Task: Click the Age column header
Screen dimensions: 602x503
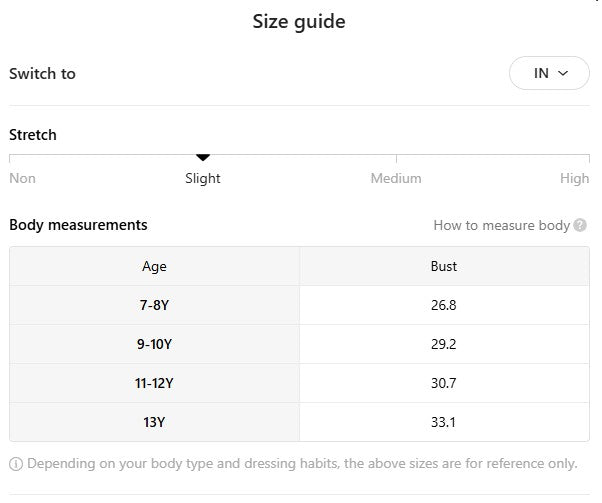Action: (154, 266)
